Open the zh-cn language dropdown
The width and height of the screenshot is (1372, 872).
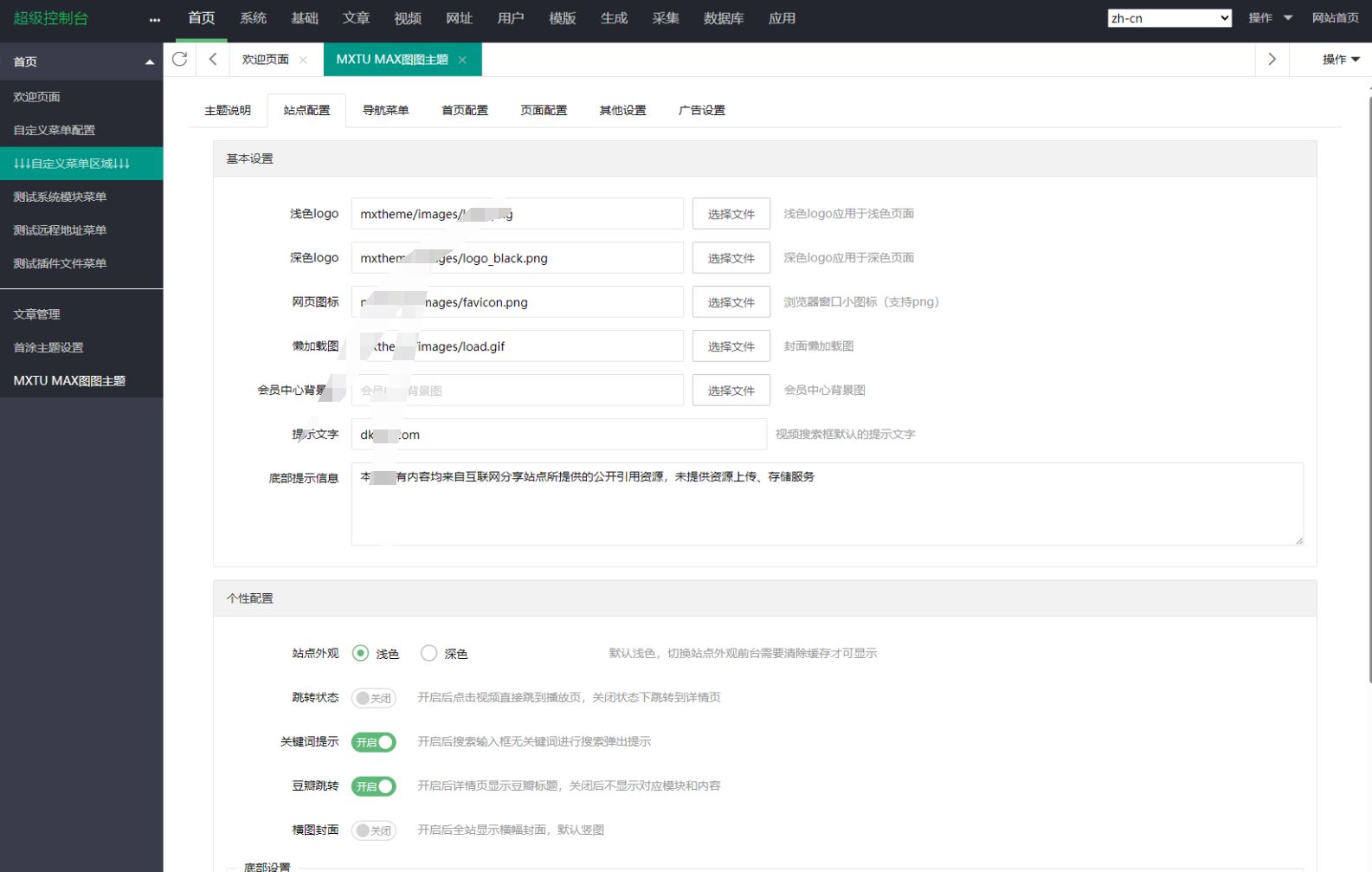click(1169, 18)
